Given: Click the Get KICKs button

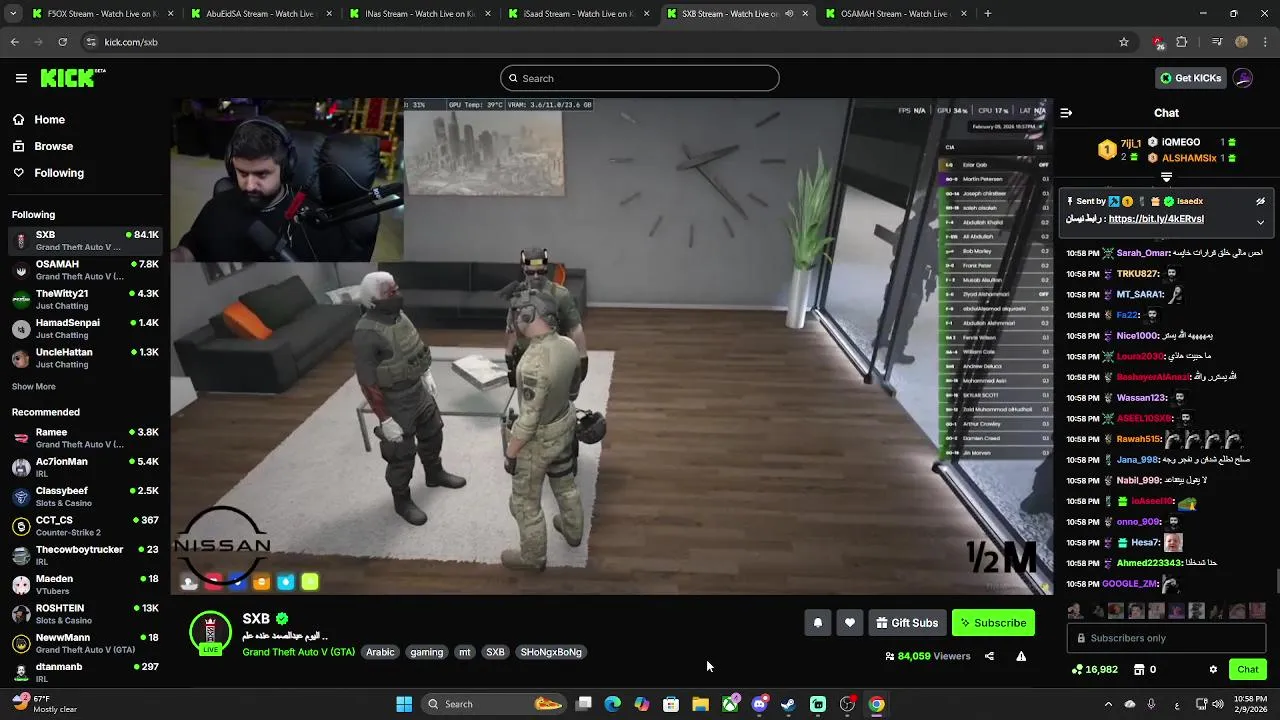Looking at the screenshot, I should [x=1190, y=78].
